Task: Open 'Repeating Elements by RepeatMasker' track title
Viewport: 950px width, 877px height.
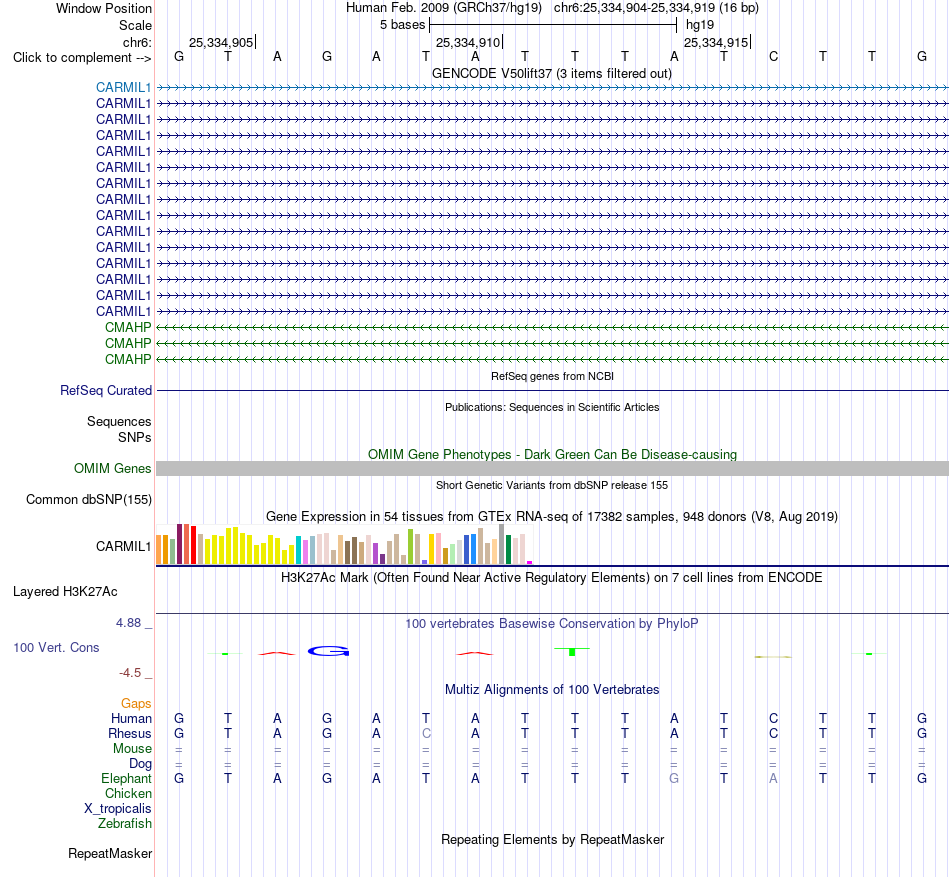Action: [x=552, y=839]
